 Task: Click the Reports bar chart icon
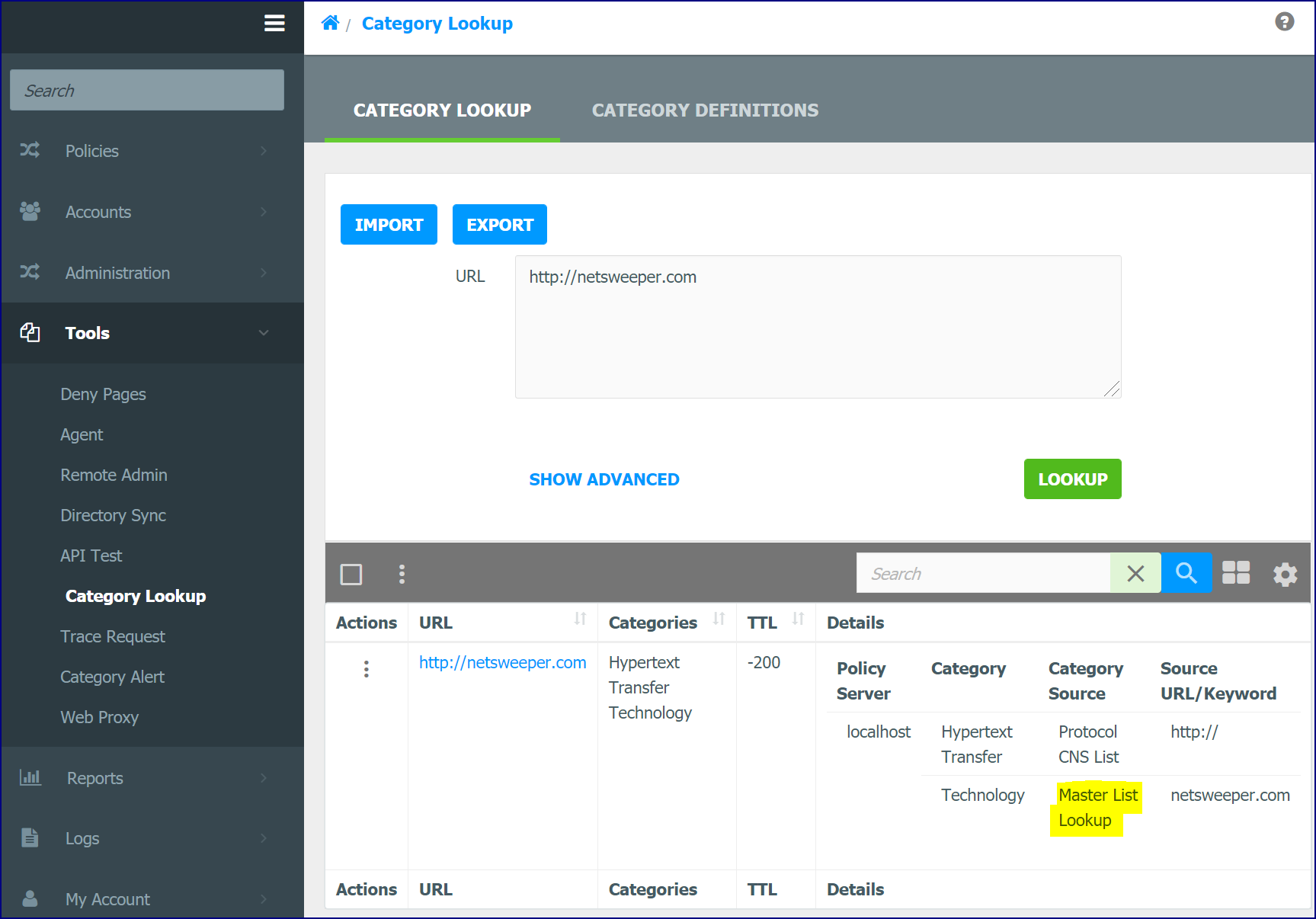[x=30, y=777]
